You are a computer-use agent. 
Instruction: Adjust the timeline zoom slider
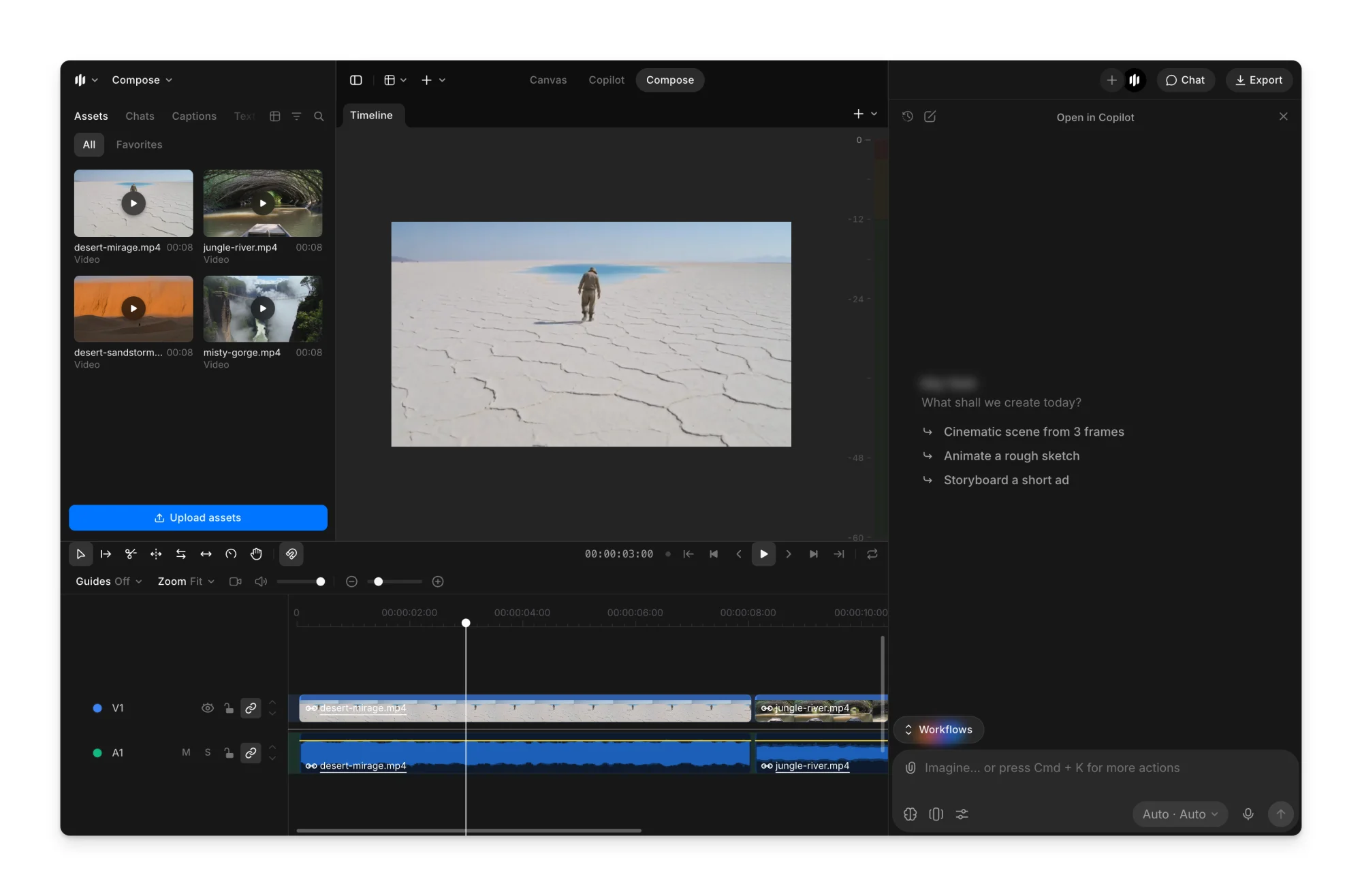[x=395, y=581]
